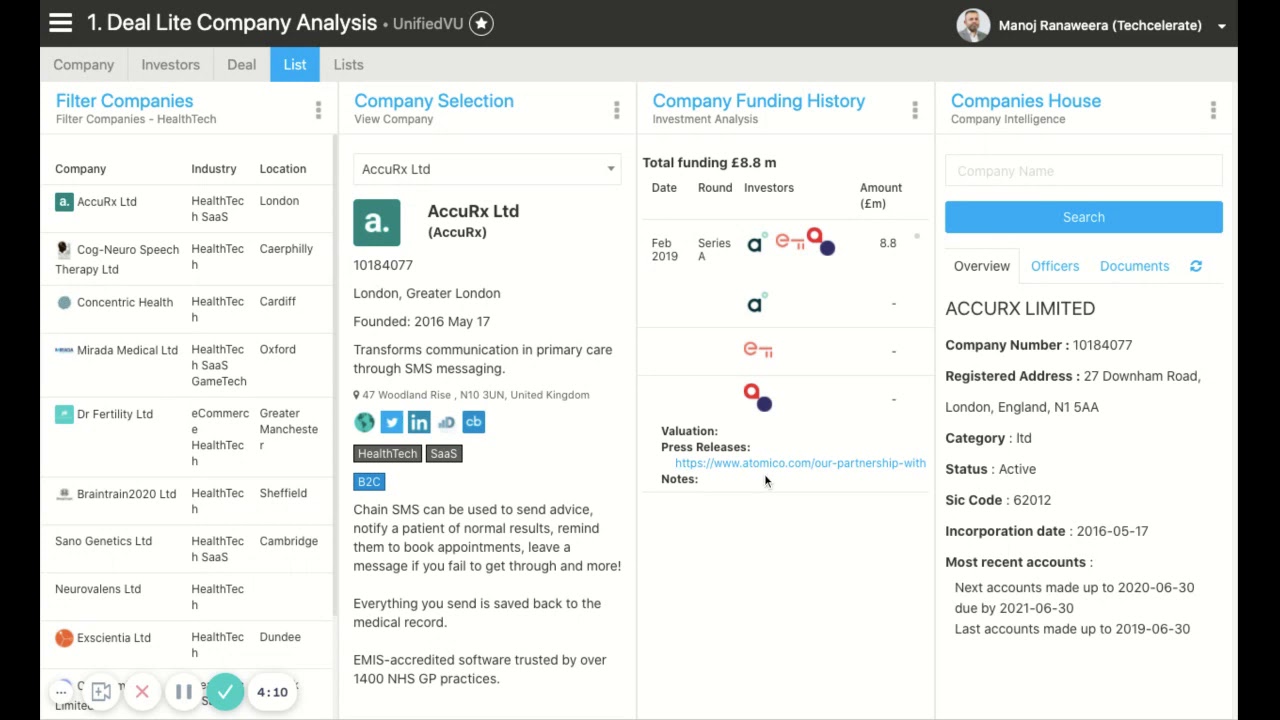Switch to the Investors tab
The image size is (1280, 720).
[x=170, y=64]
